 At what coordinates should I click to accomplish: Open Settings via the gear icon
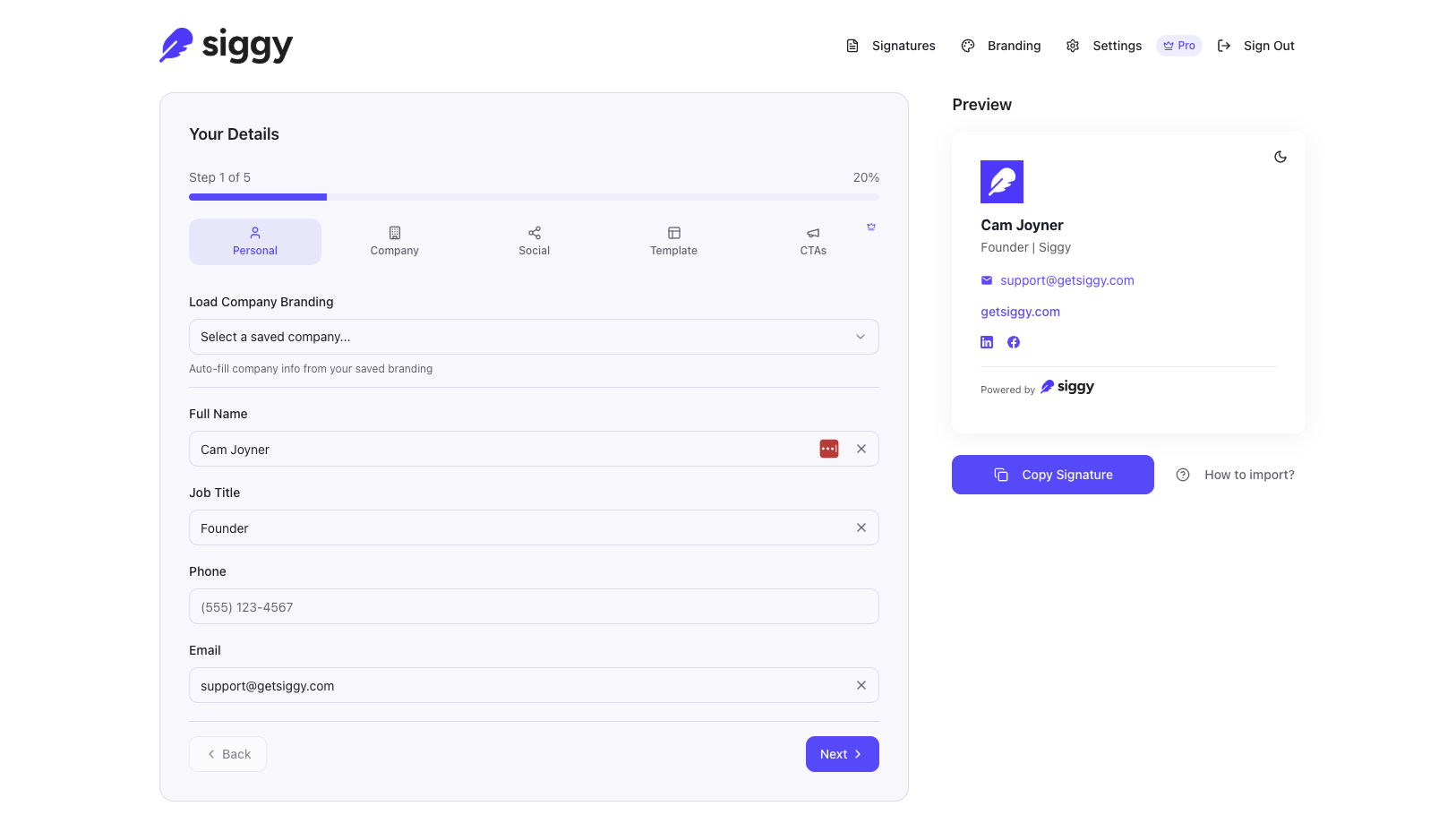(x=1073, y=46)
